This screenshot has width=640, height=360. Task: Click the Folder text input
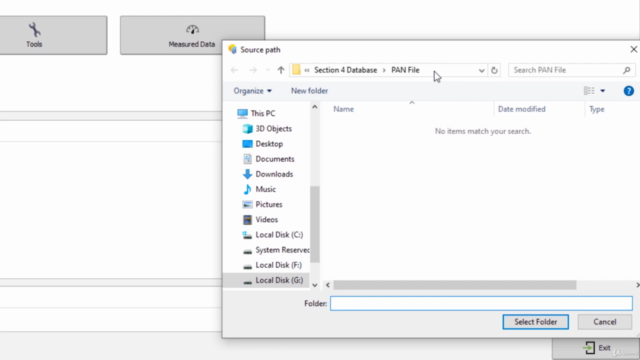(x=481, y=303)
